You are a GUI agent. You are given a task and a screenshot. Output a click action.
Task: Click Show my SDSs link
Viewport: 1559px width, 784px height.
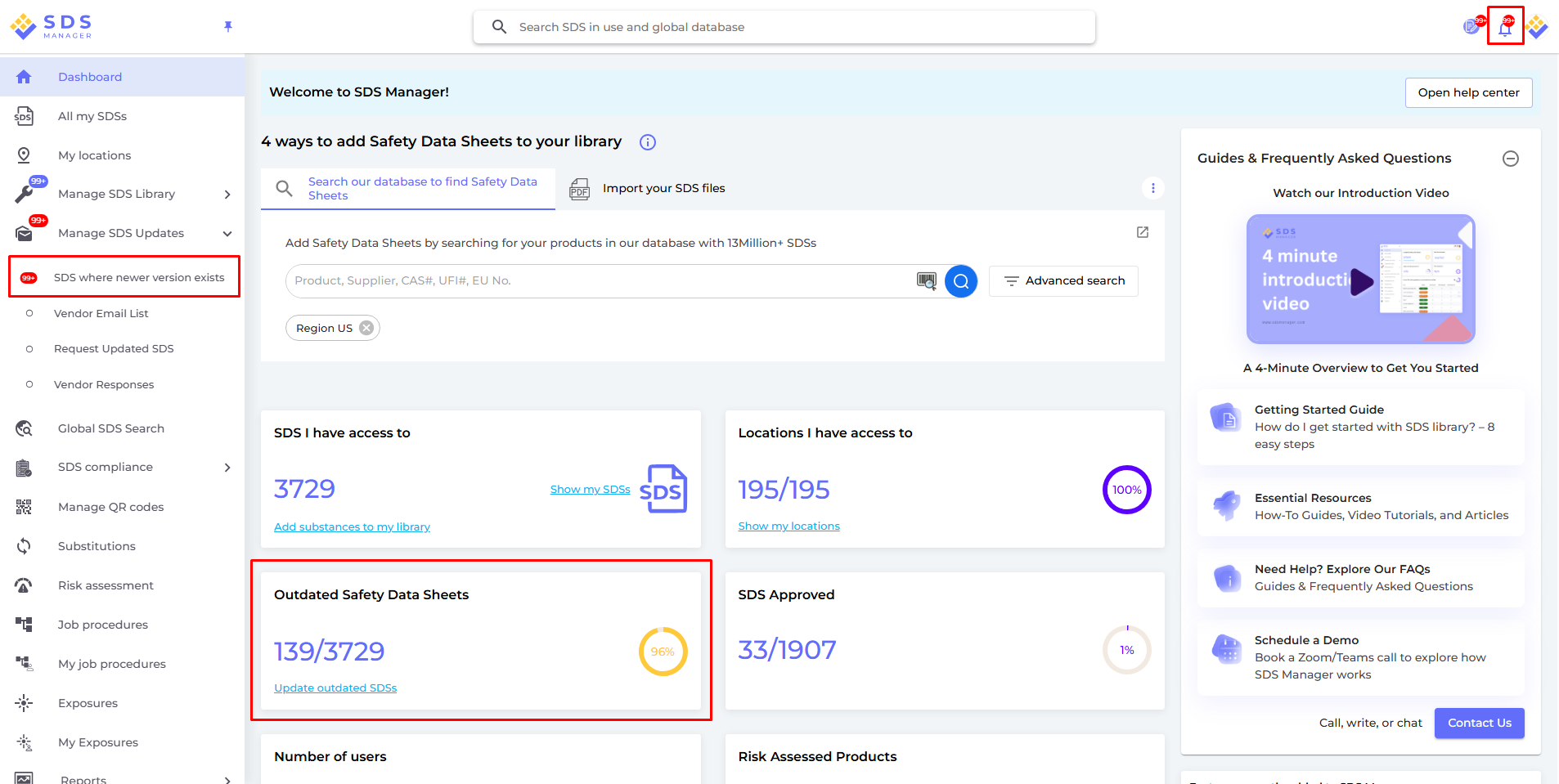pyautogui.click(x=590, y=490)
